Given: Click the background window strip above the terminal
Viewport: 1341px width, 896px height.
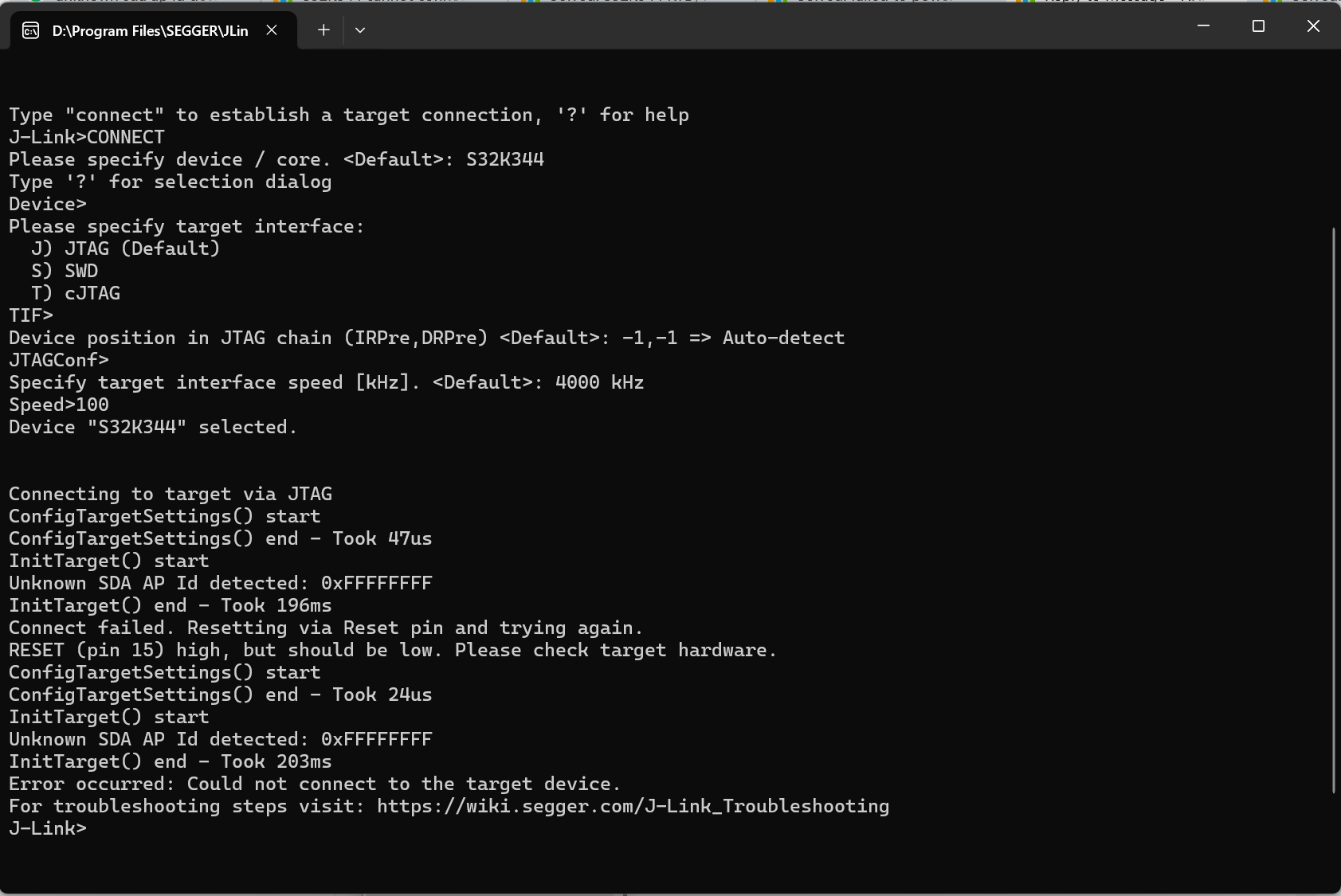Looking at the screenshot, I should tap(669, 4).
